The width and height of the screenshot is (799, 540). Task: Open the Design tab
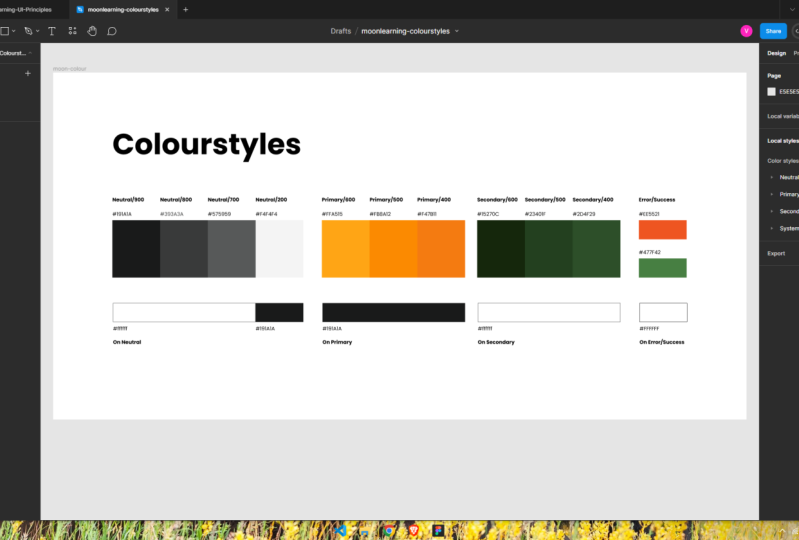click(776, 53)
